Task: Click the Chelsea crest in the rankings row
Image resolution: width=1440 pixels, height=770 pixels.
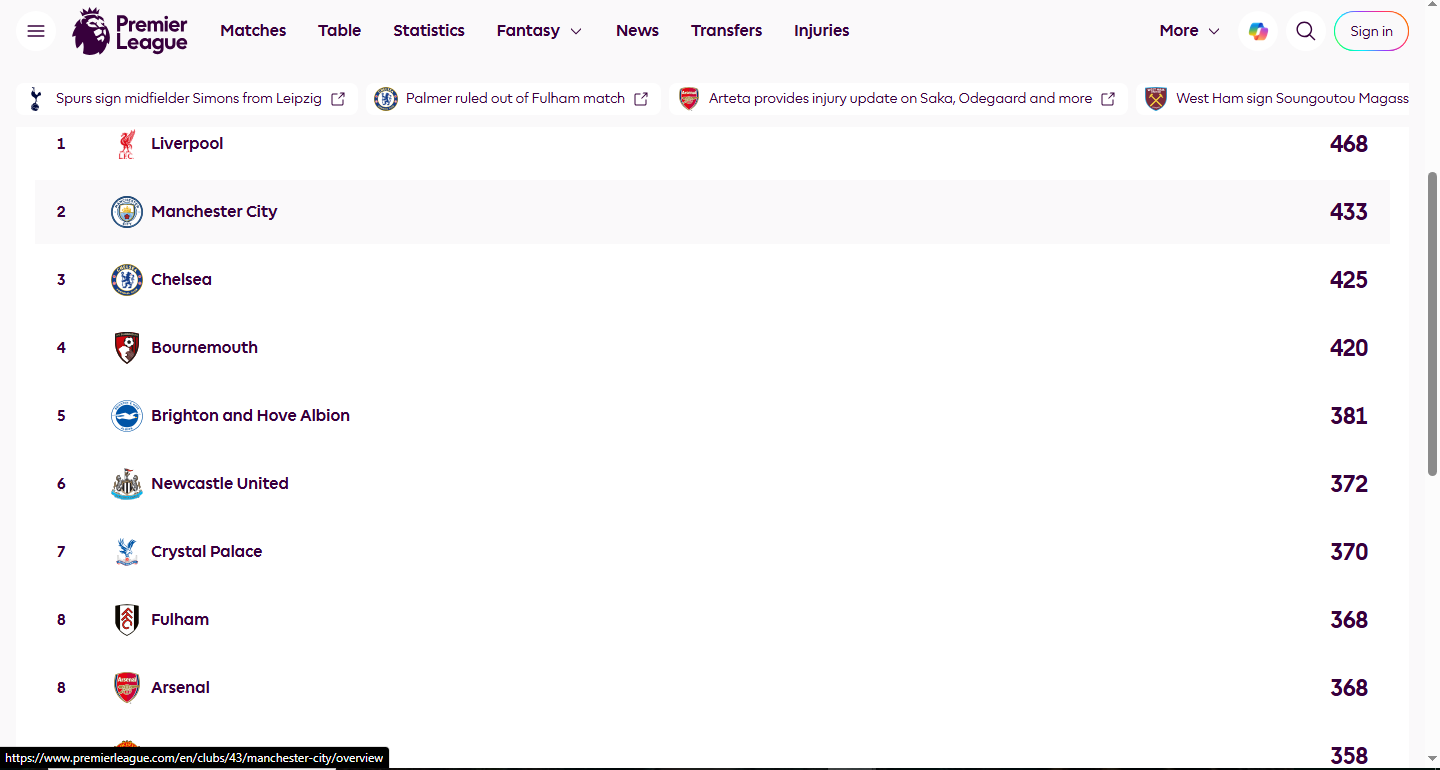Action: 127,280
